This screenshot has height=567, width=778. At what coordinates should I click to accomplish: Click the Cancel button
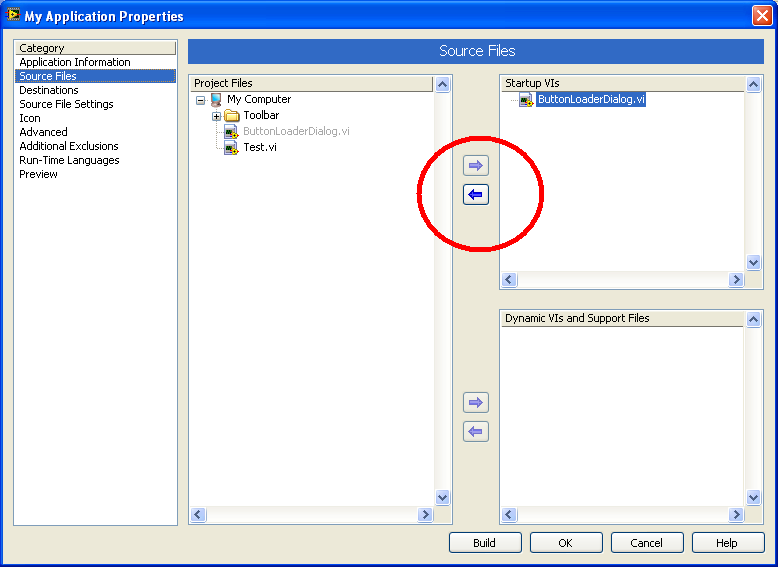coord(646,543)
